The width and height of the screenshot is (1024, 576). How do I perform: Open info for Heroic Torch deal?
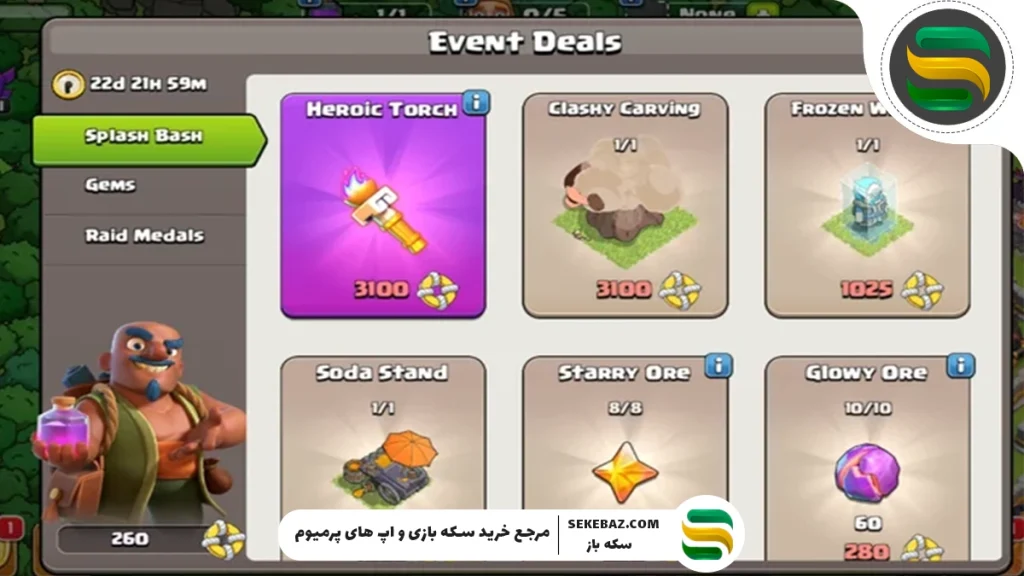coord(476,103)
